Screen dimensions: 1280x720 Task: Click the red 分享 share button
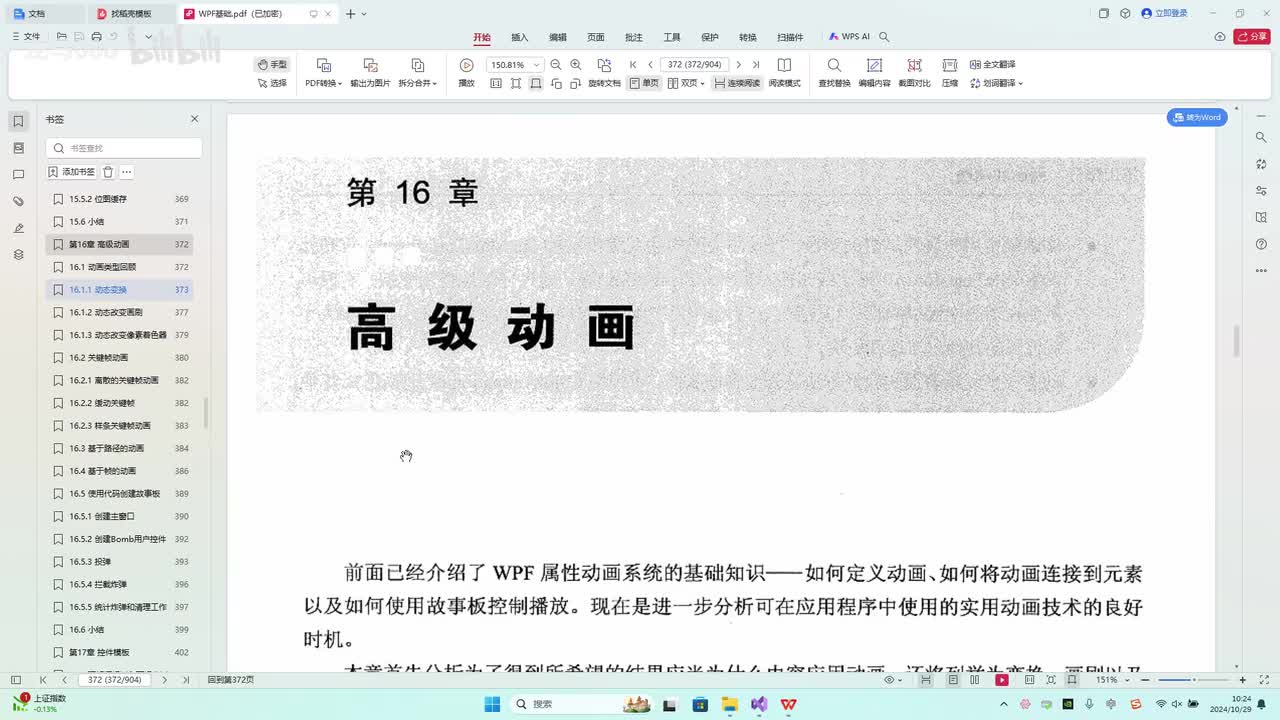pos(1252,36)
